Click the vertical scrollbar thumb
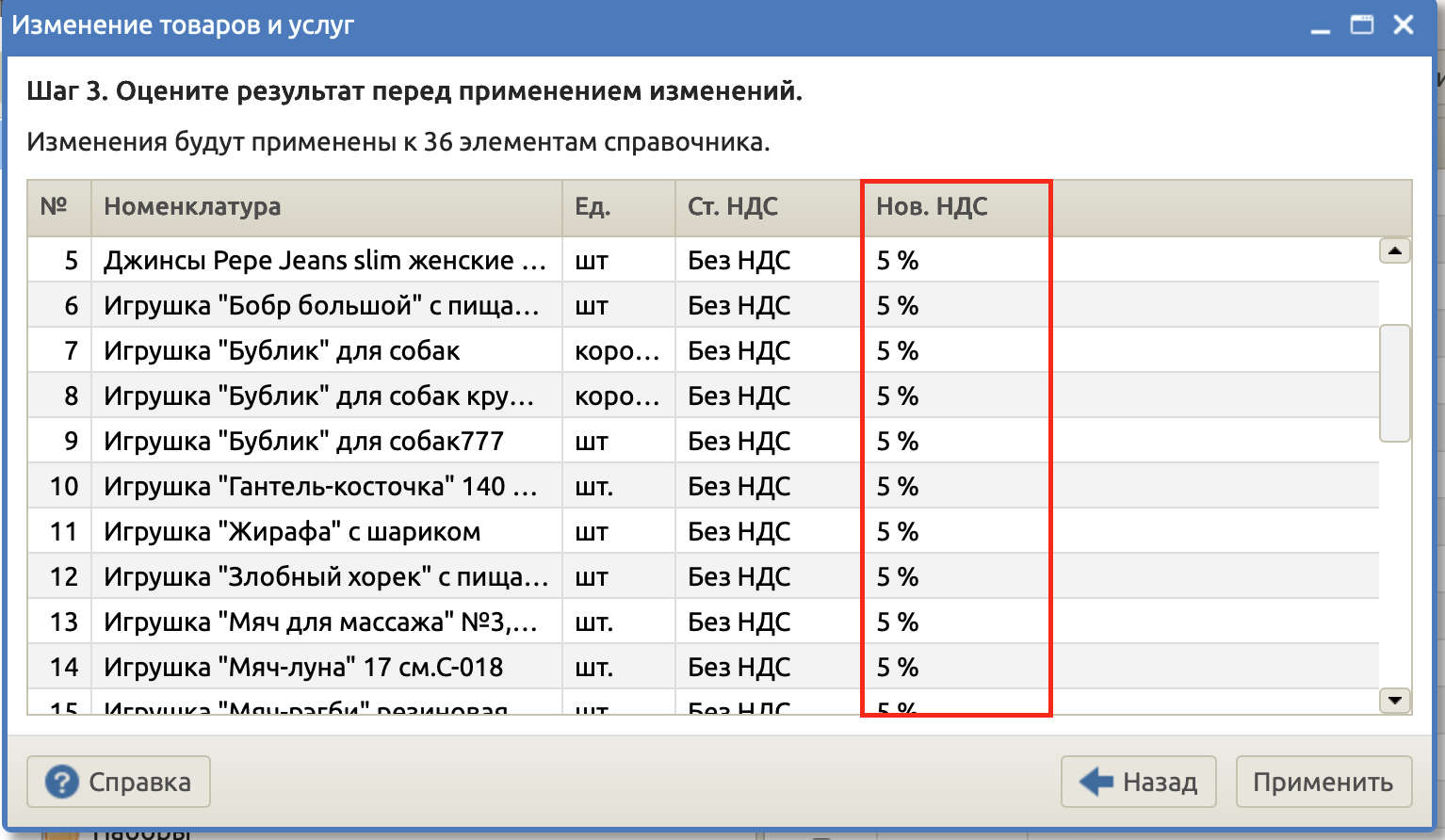The image size is (1445, 840). point(1393,382)
